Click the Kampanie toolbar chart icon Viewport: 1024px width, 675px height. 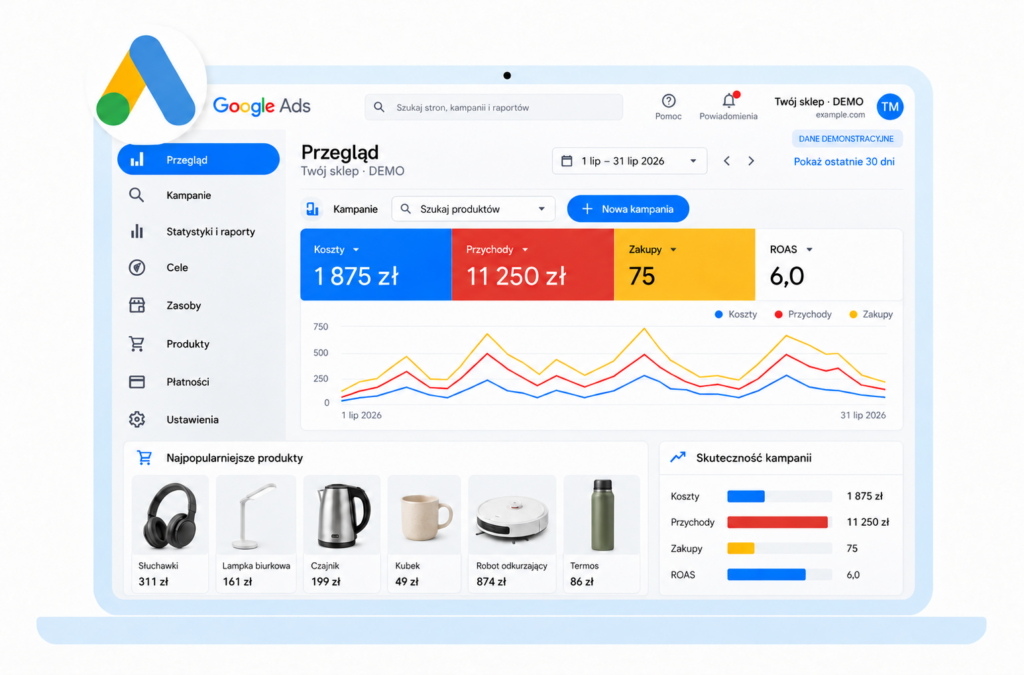pos(312,209)
